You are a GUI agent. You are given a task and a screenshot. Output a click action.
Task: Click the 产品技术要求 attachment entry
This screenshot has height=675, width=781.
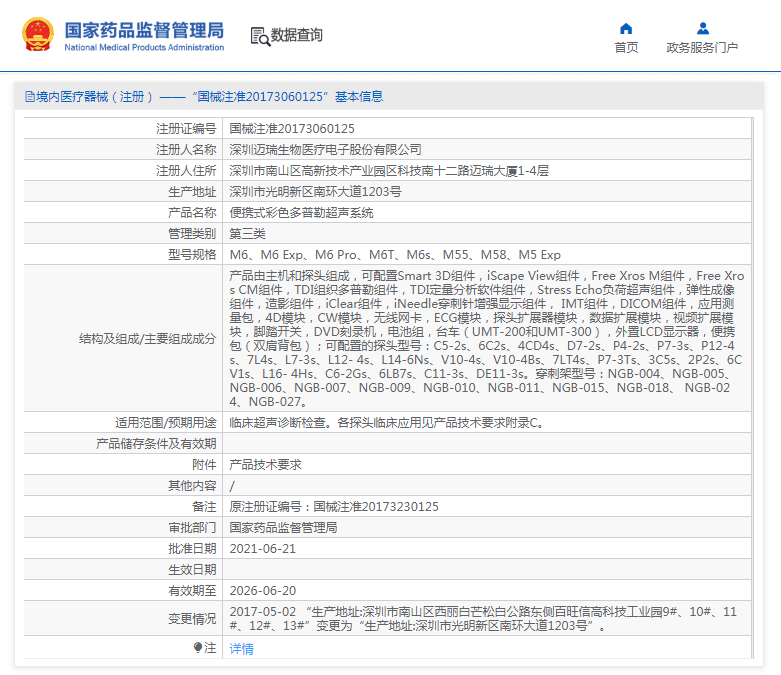[x=265, y=465]
